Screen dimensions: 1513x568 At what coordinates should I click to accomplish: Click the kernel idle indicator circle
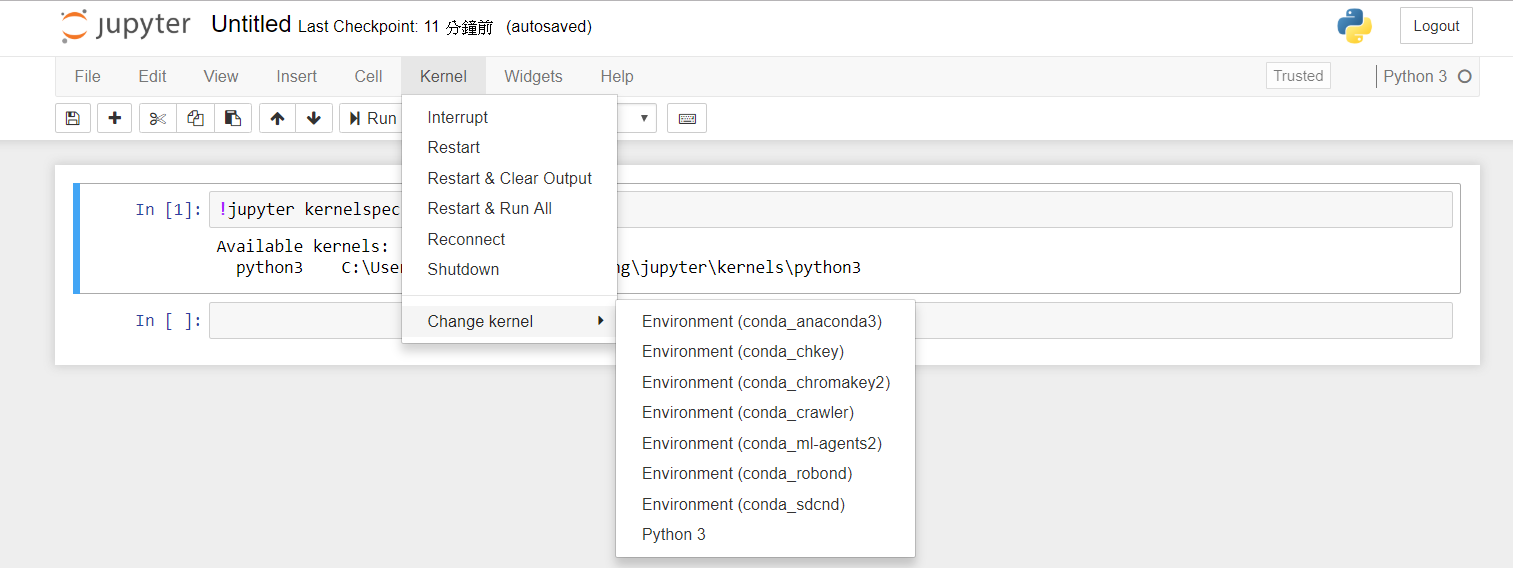1465,76
